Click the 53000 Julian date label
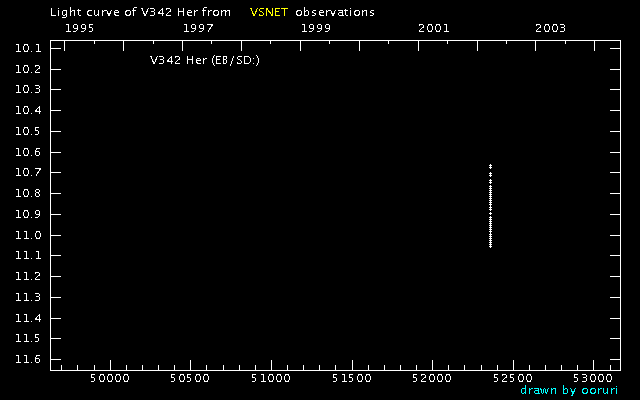This screenshot has width=640, height=400. (x=593, y=378)
